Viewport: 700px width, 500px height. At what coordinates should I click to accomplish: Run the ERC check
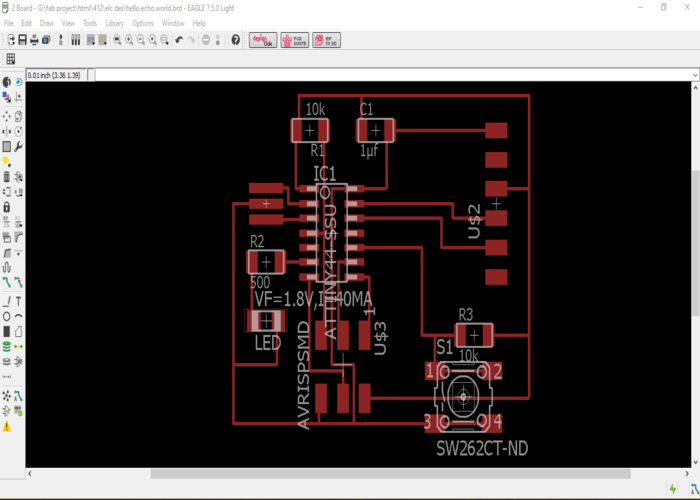pyautogui.click(x=7, y=411)
